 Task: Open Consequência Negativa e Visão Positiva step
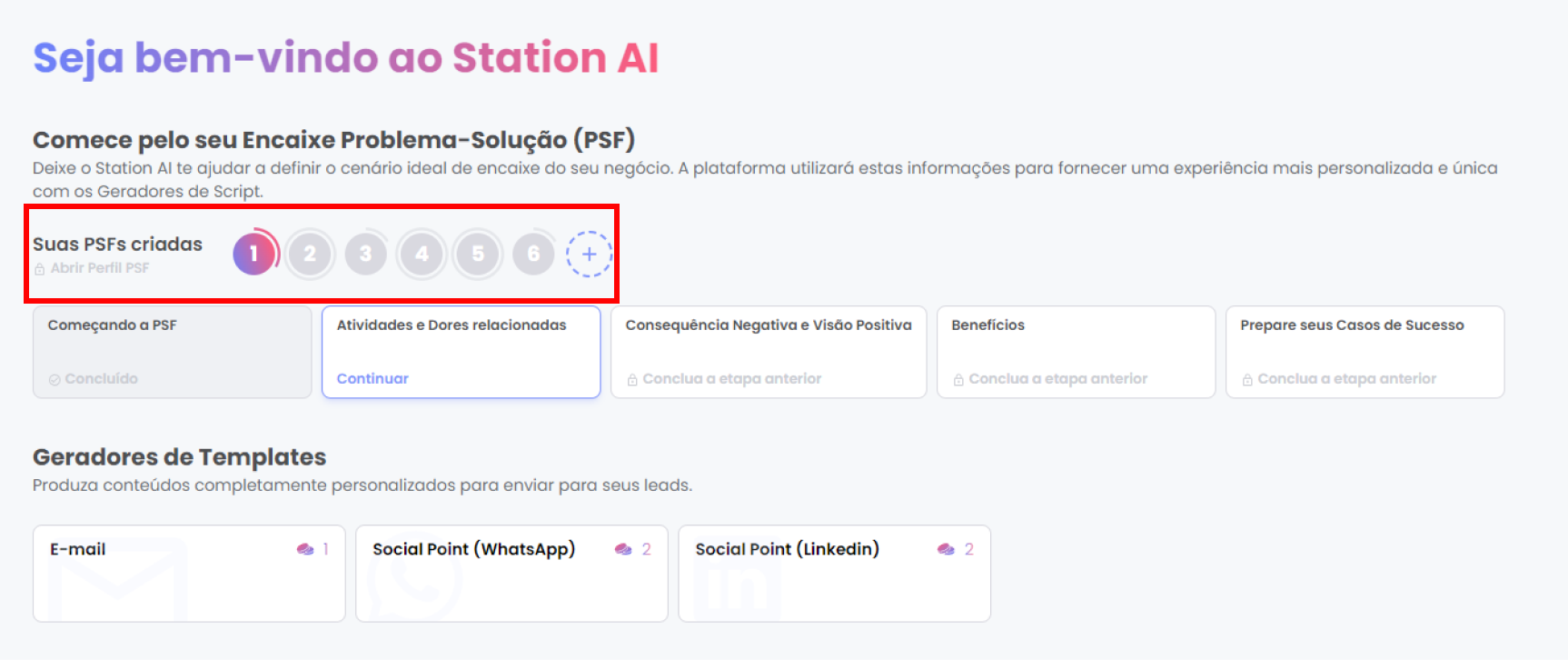tap(769, 352)
